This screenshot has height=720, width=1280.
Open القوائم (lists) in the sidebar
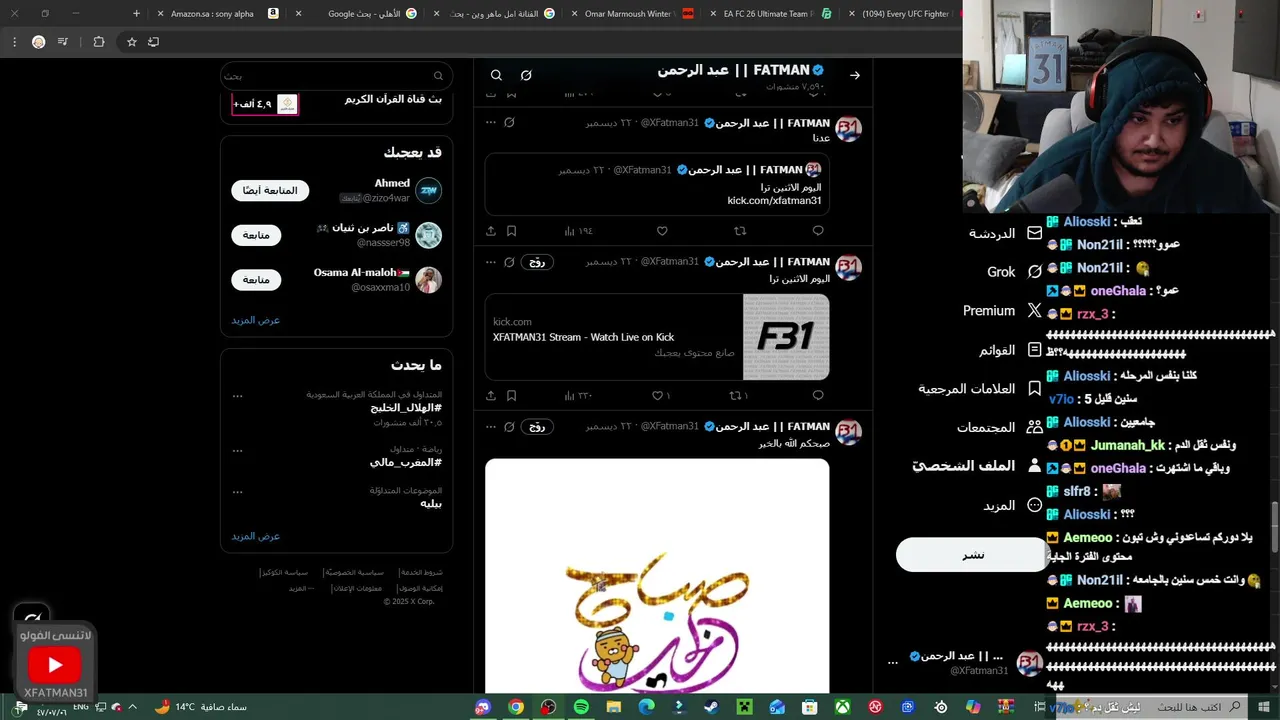[x=1011, y=350]
